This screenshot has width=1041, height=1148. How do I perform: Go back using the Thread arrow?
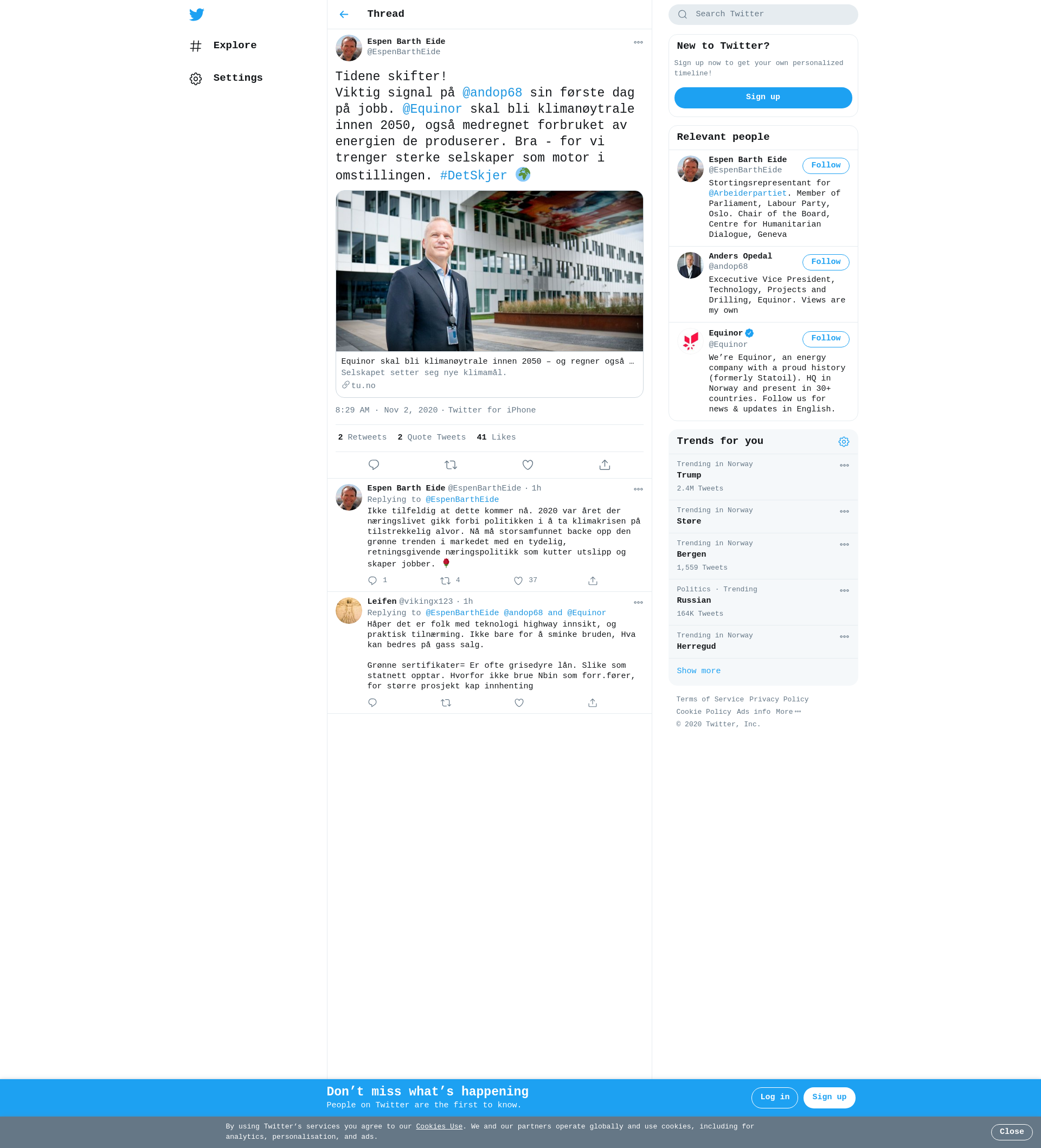coord(343,14)
